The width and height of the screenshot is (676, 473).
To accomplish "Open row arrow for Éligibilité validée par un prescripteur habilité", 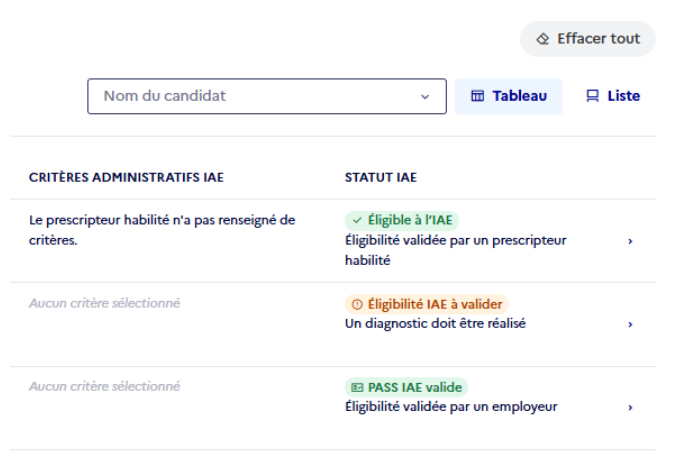I will pos(630,241).
